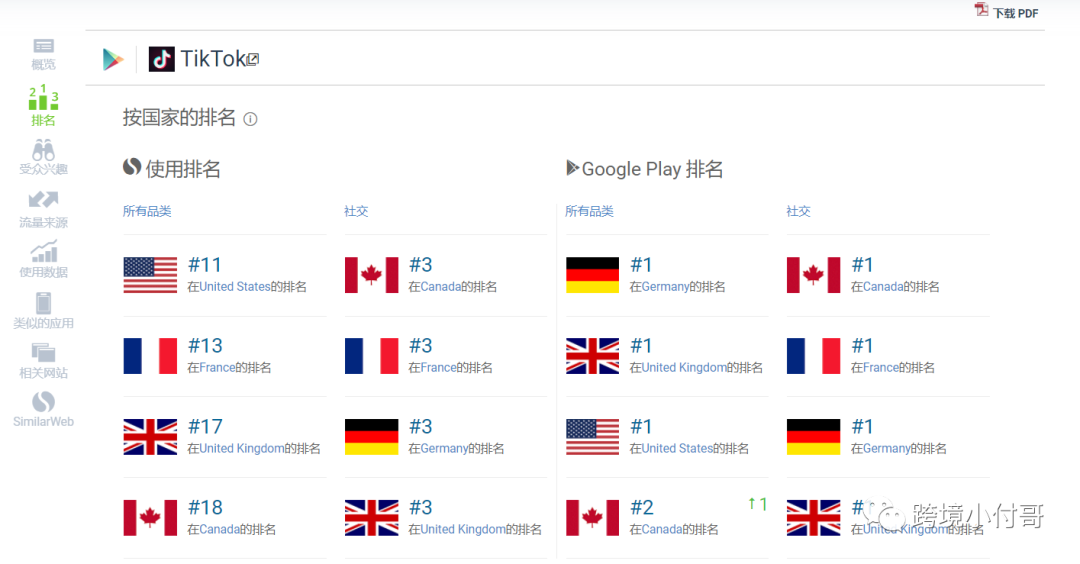Click United States link under #11

click(x=234, y=287)
